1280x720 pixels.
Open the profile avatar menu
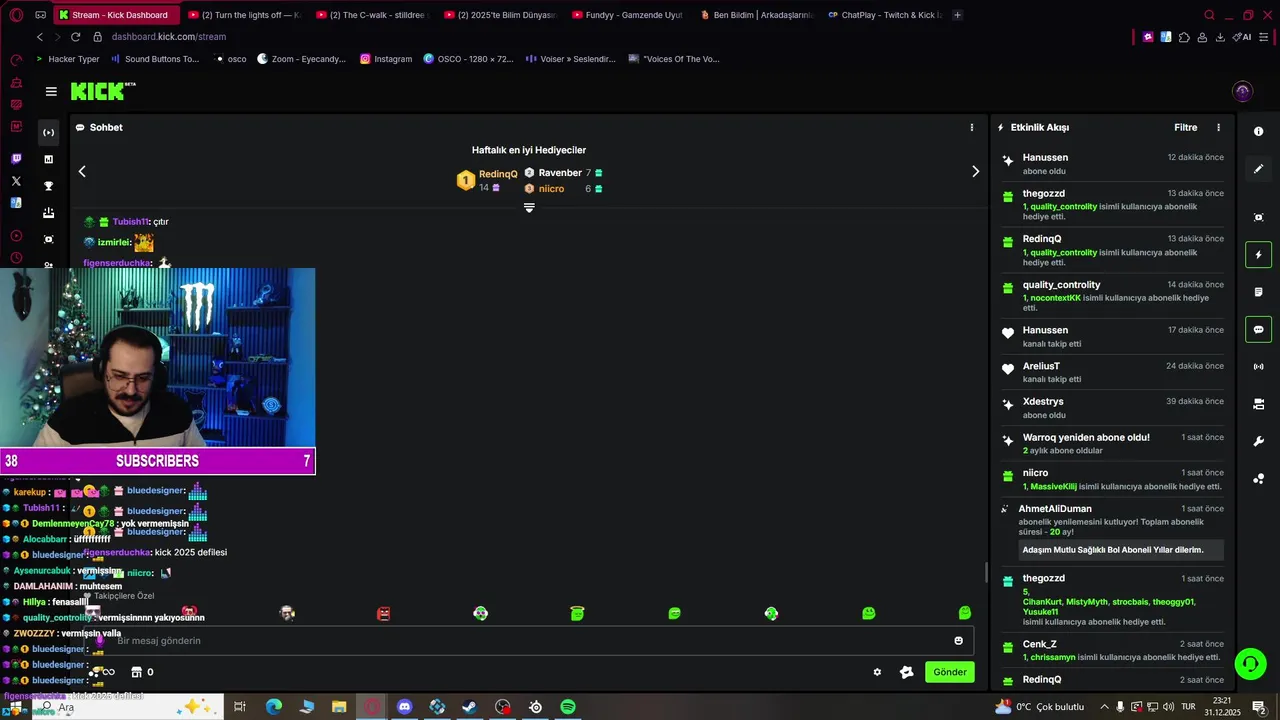[x=1242, y=92]
